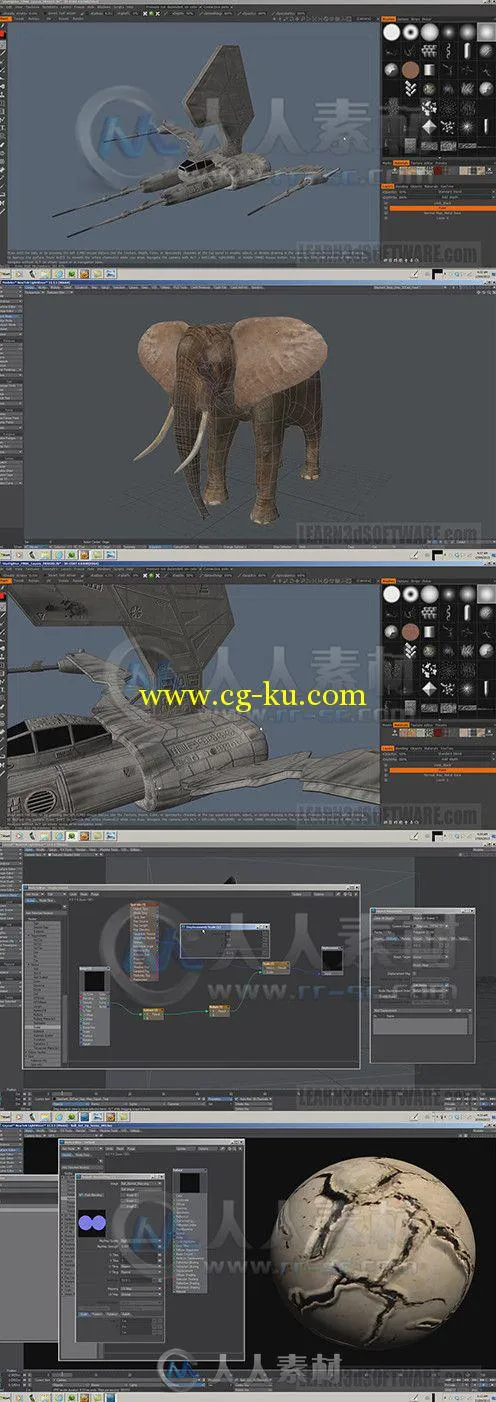Select the Displacement node popup title bar
Viewport: 496px width, 1402px height.
pos(225,927)
